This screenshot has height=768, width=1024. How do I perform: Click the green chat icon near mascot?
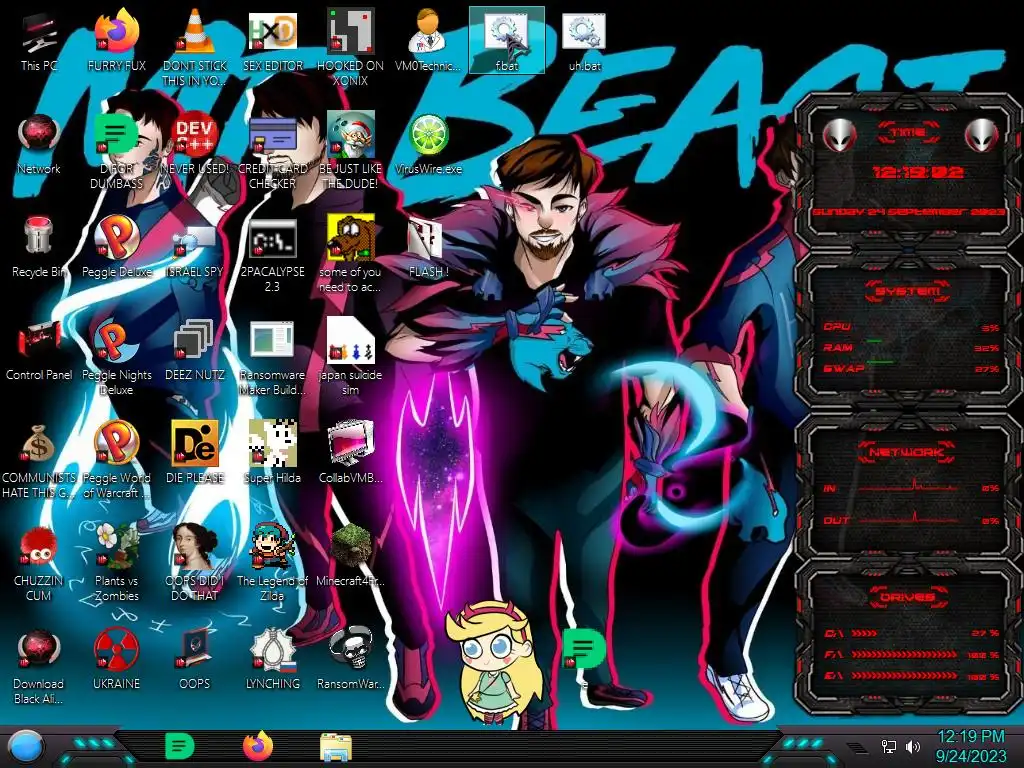click(x=583, y=648)
